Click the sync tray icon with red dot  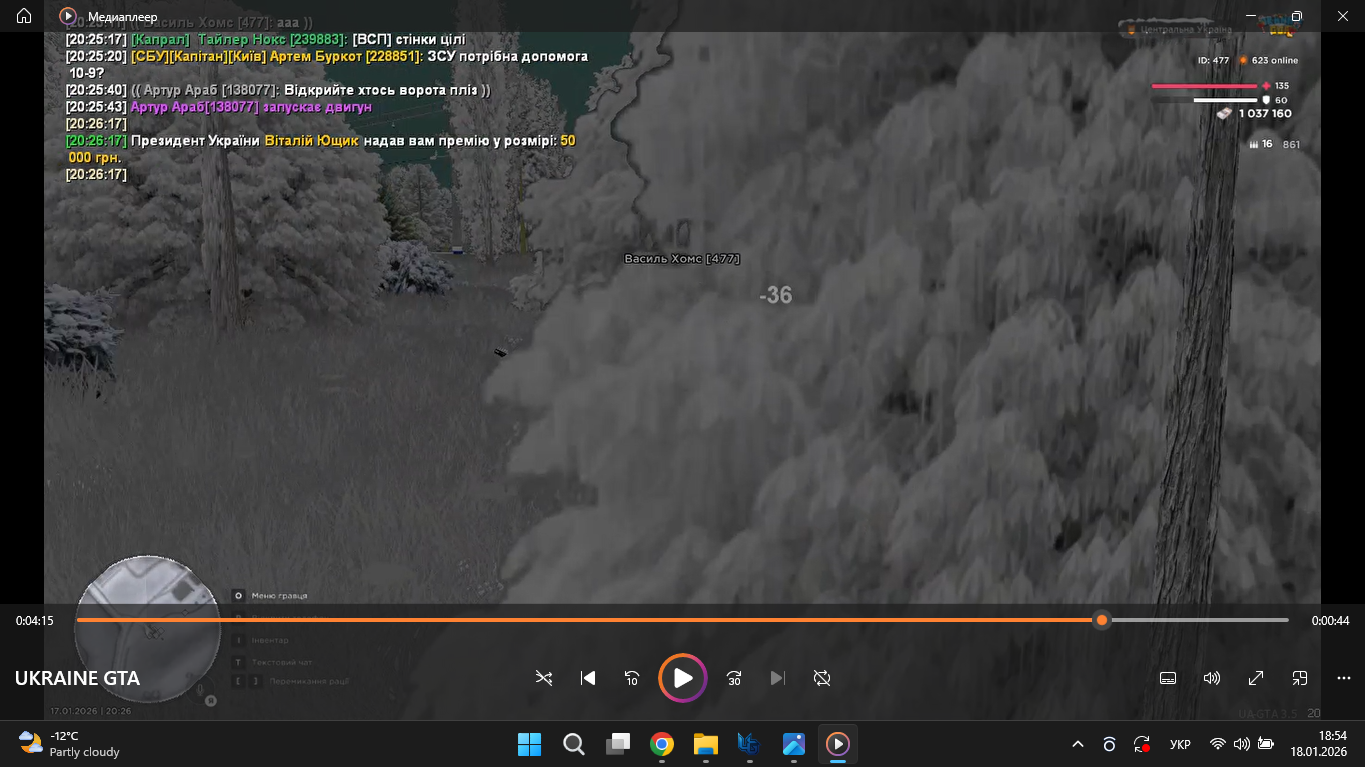coord(1142,744)
